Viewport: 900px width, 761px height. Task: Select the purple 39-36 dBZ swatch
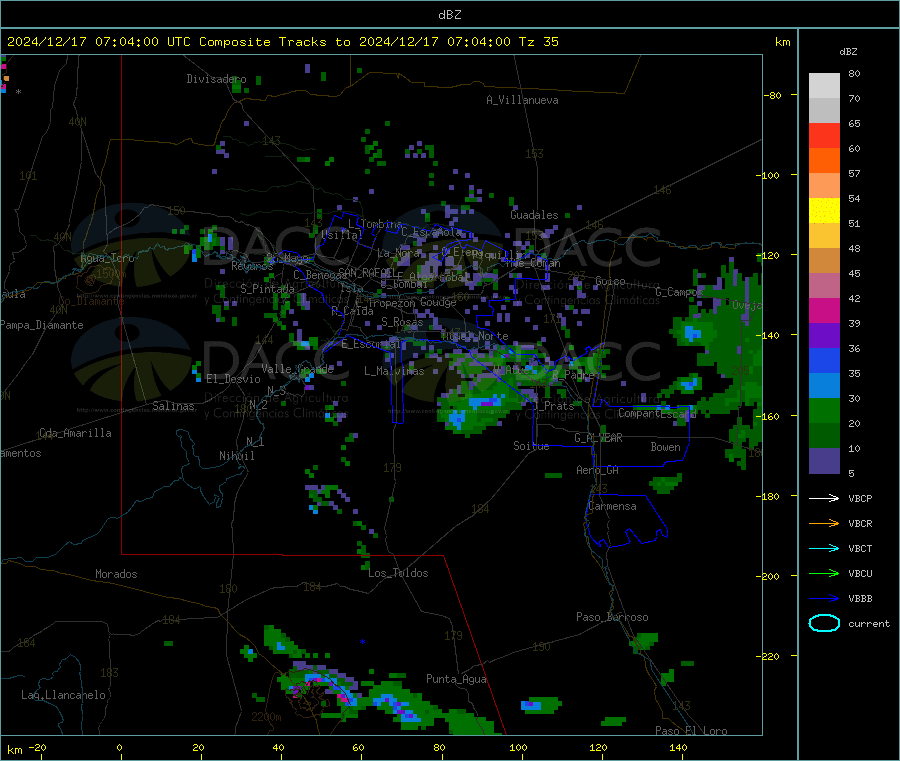click(824, 336)
